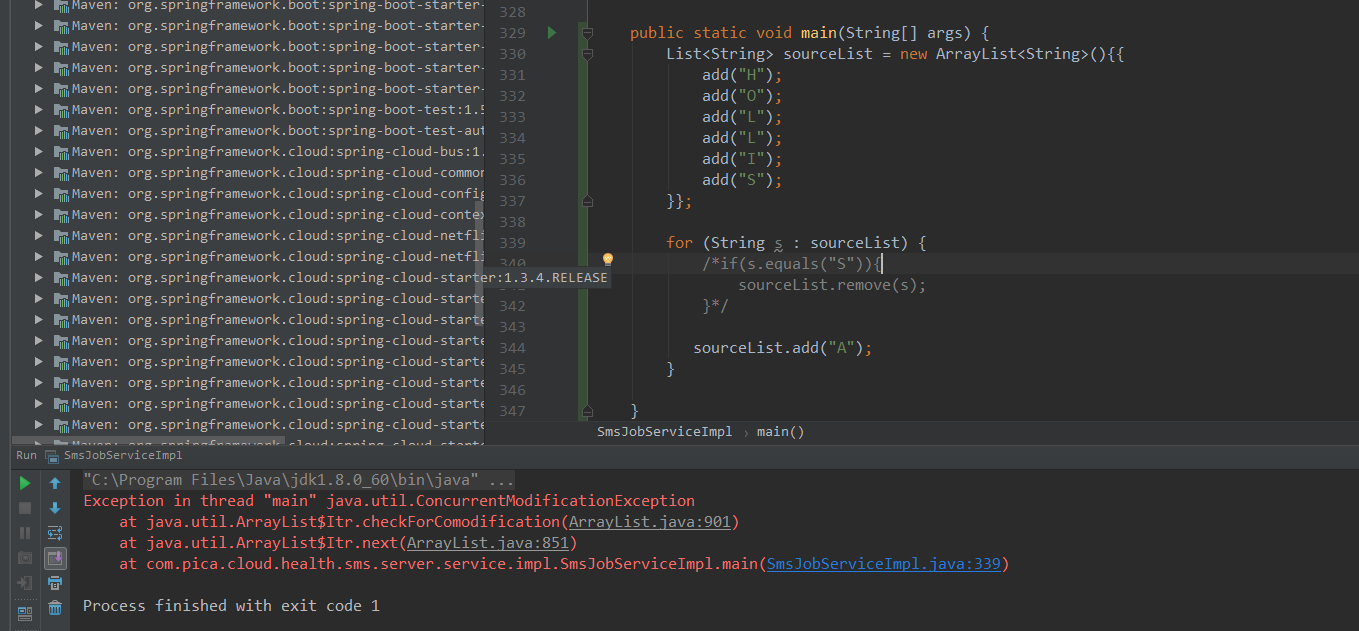The width and height of the screenshot is (1359, 631).
Task: Select the SmsJobServiceImpl run tab
Action: tap(122, 455)
